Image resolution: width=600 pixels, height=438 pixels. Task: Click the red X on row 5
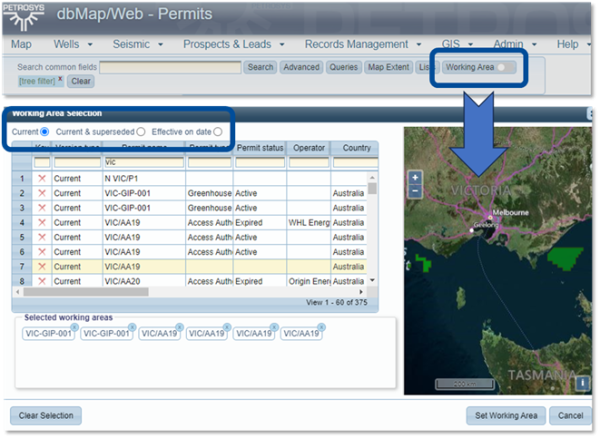click(42, 237)
